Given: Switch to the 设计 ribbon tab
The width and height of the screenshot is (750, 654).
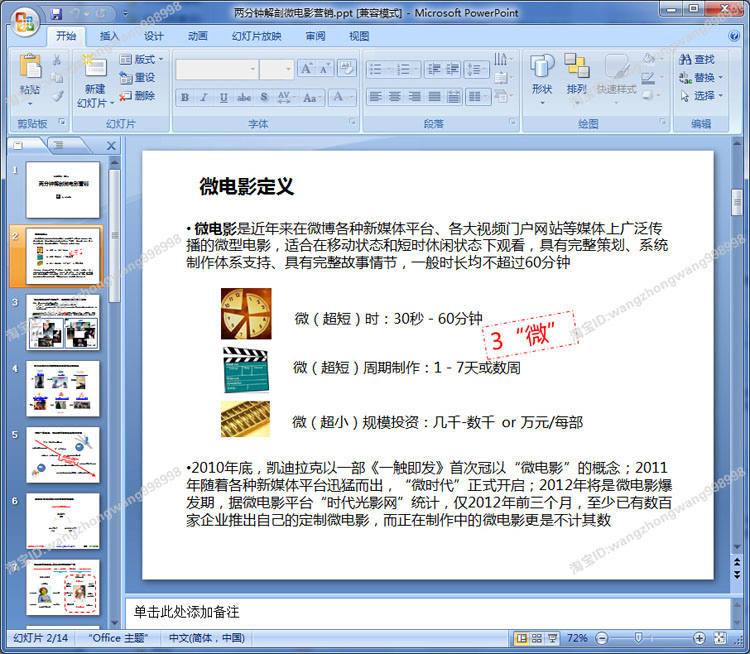Looking at the screenshot, I should click(x=154, y=36).
